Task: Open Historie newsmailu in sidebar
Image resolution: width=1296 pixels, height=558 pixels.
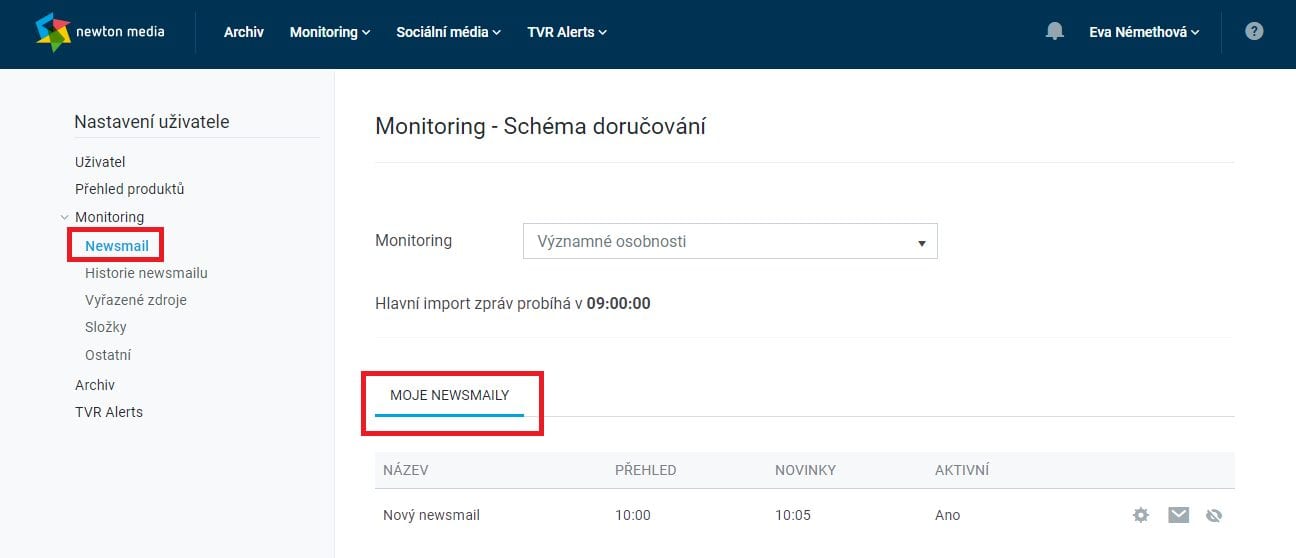Action: [x=147, y=272]
